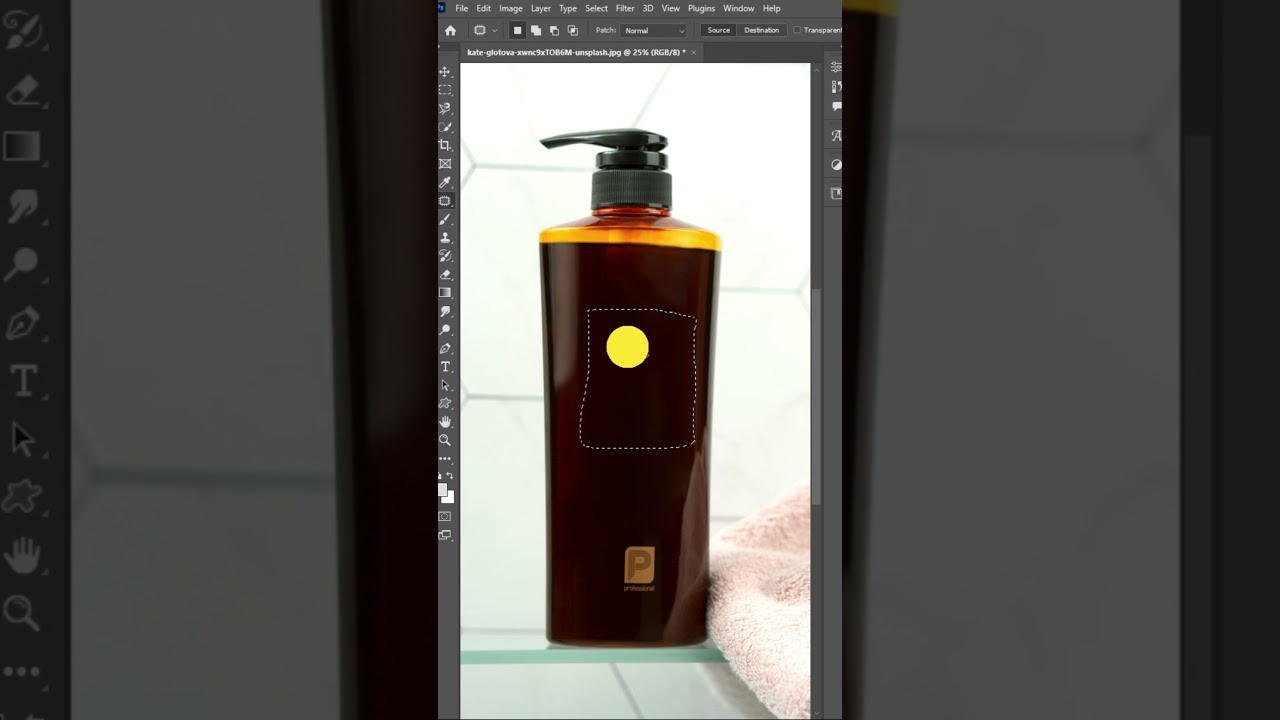Switch to the kate-glotova document tab
The height and width of the screenshot is (720, 1280).
(576, 52)
